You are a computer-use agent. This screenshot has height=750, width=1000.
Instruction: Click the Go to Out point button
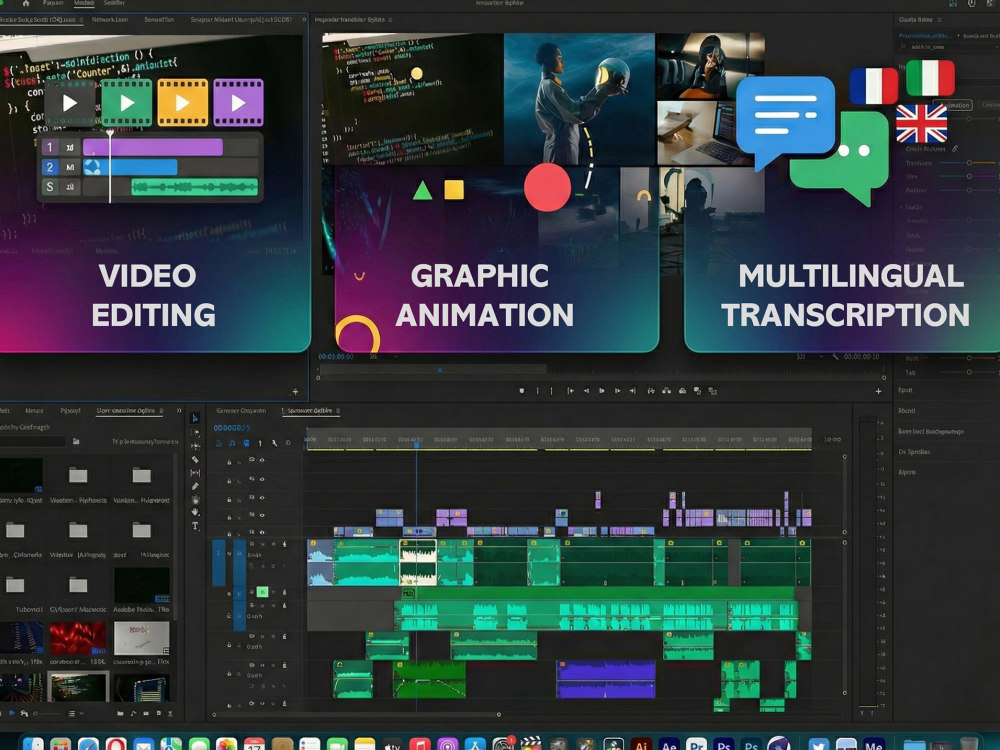[632, 391]
